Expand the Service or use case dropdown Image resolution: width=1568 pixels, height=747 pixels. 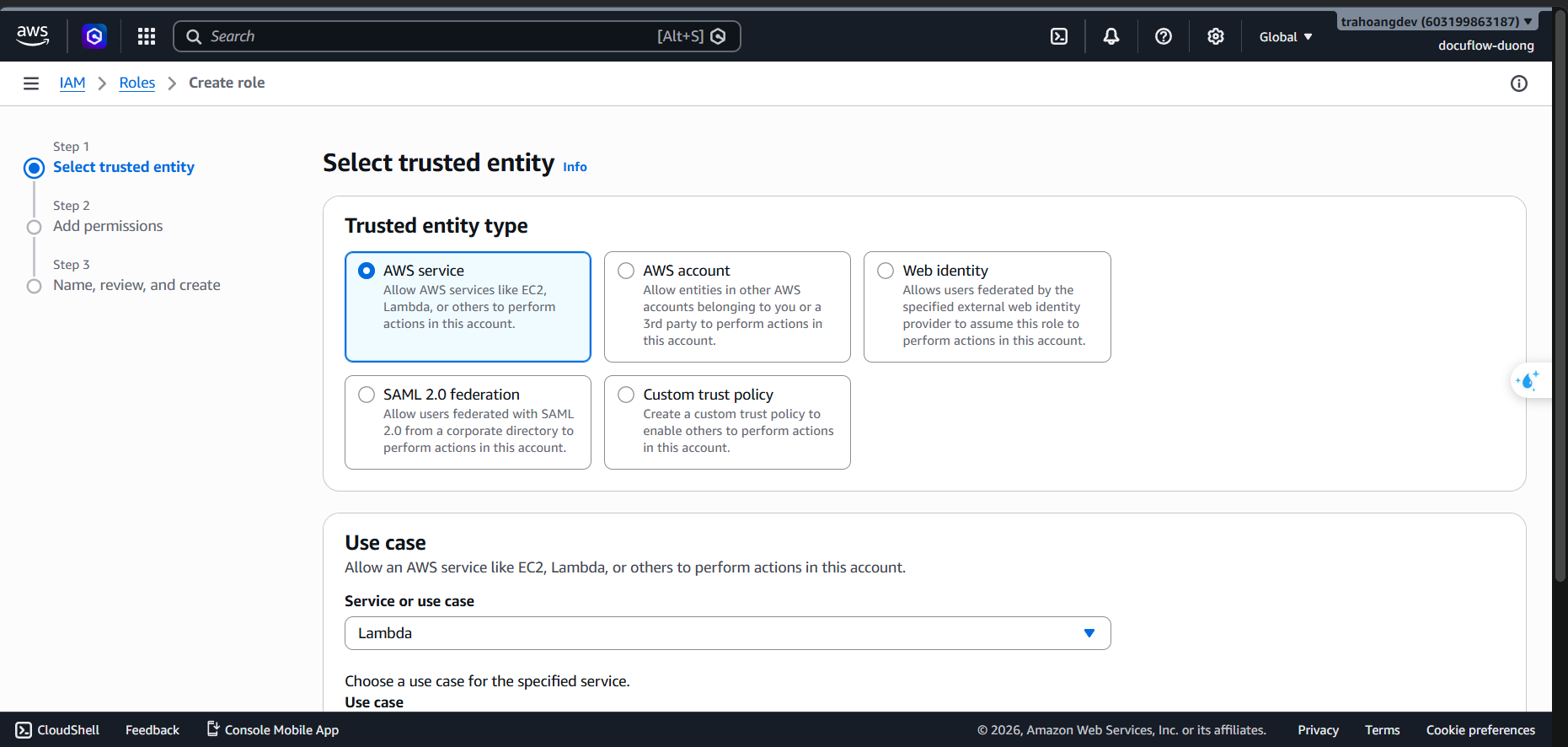tap(727, 633)
